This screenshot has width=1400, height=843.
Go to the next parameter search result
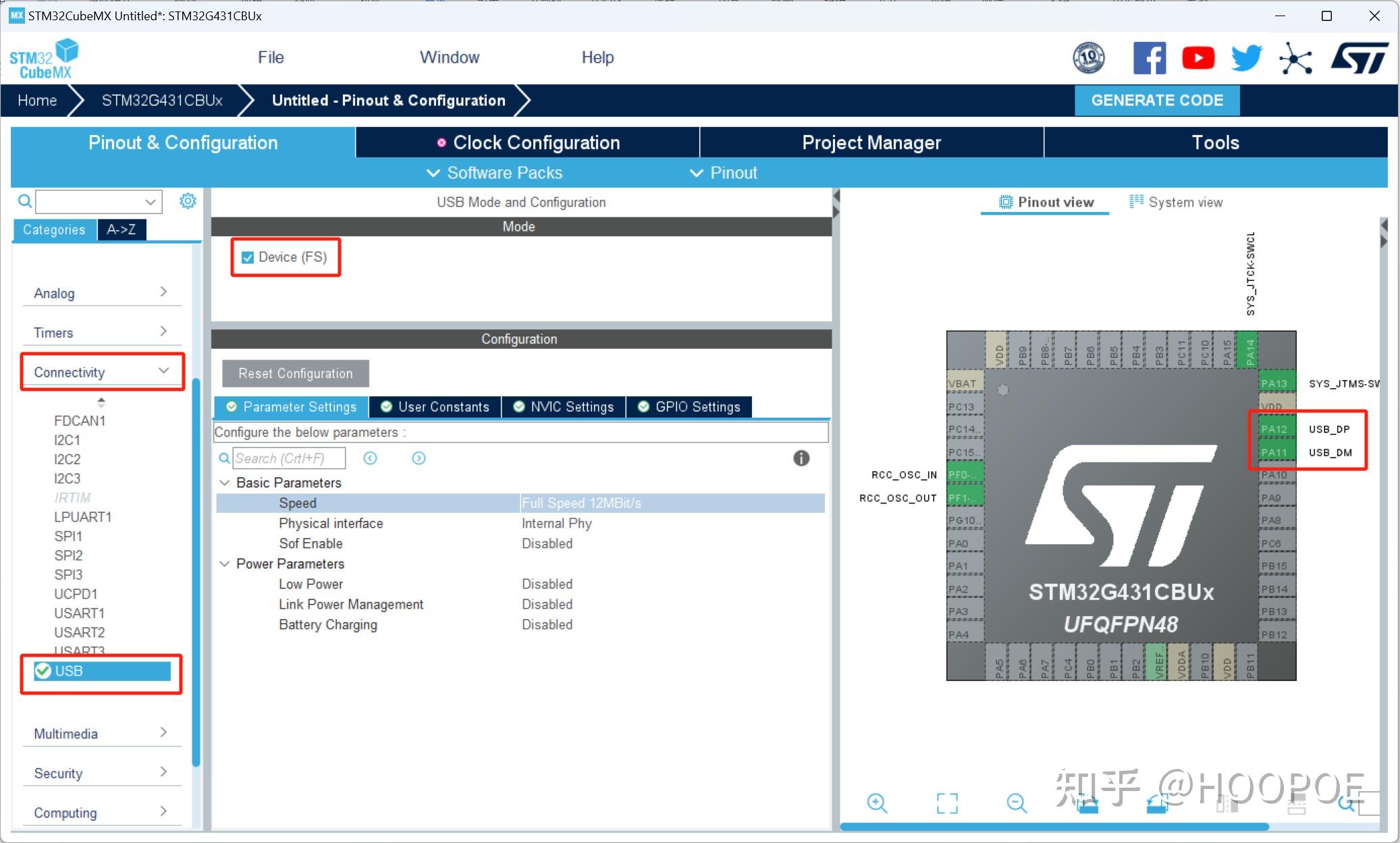pos(419,458)
